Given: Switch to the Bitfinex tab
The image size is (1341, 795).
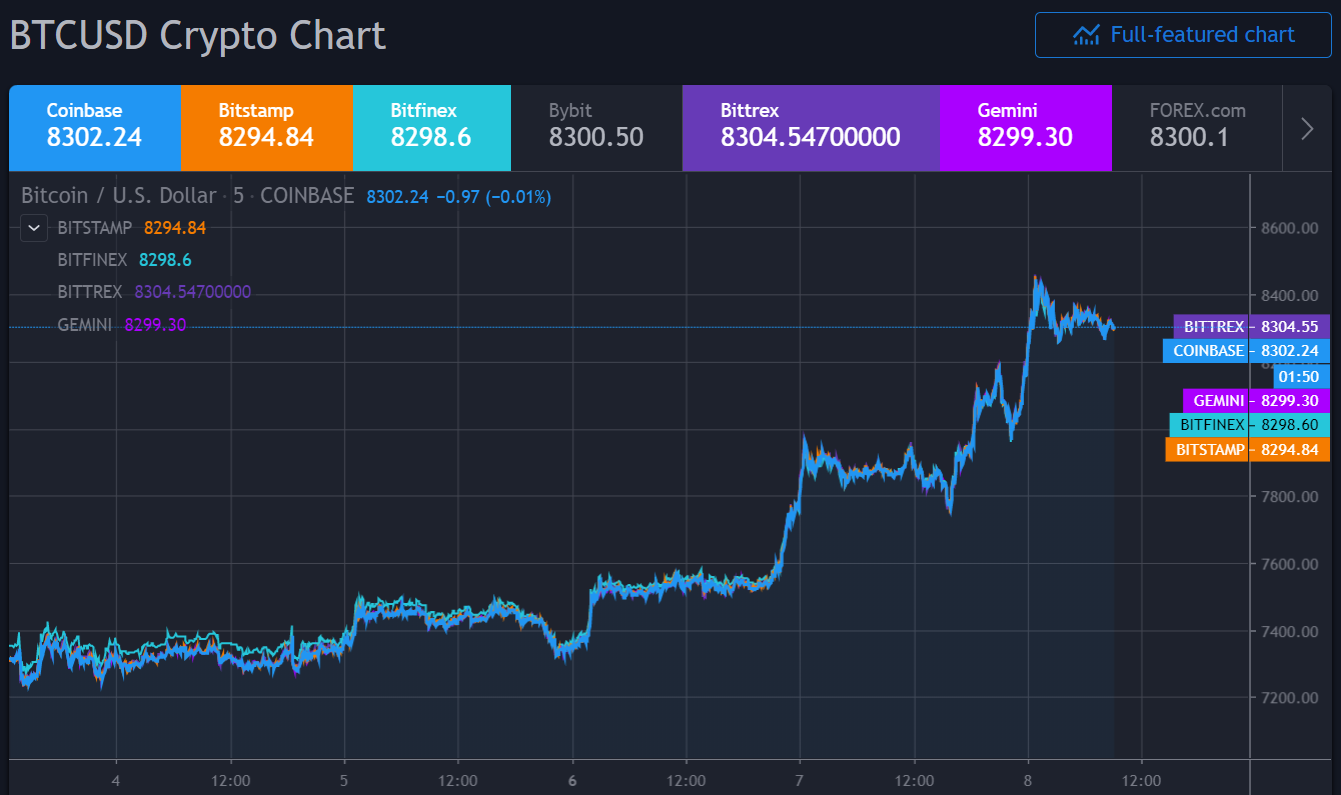Looking at the screenshot, I should 432,128.
